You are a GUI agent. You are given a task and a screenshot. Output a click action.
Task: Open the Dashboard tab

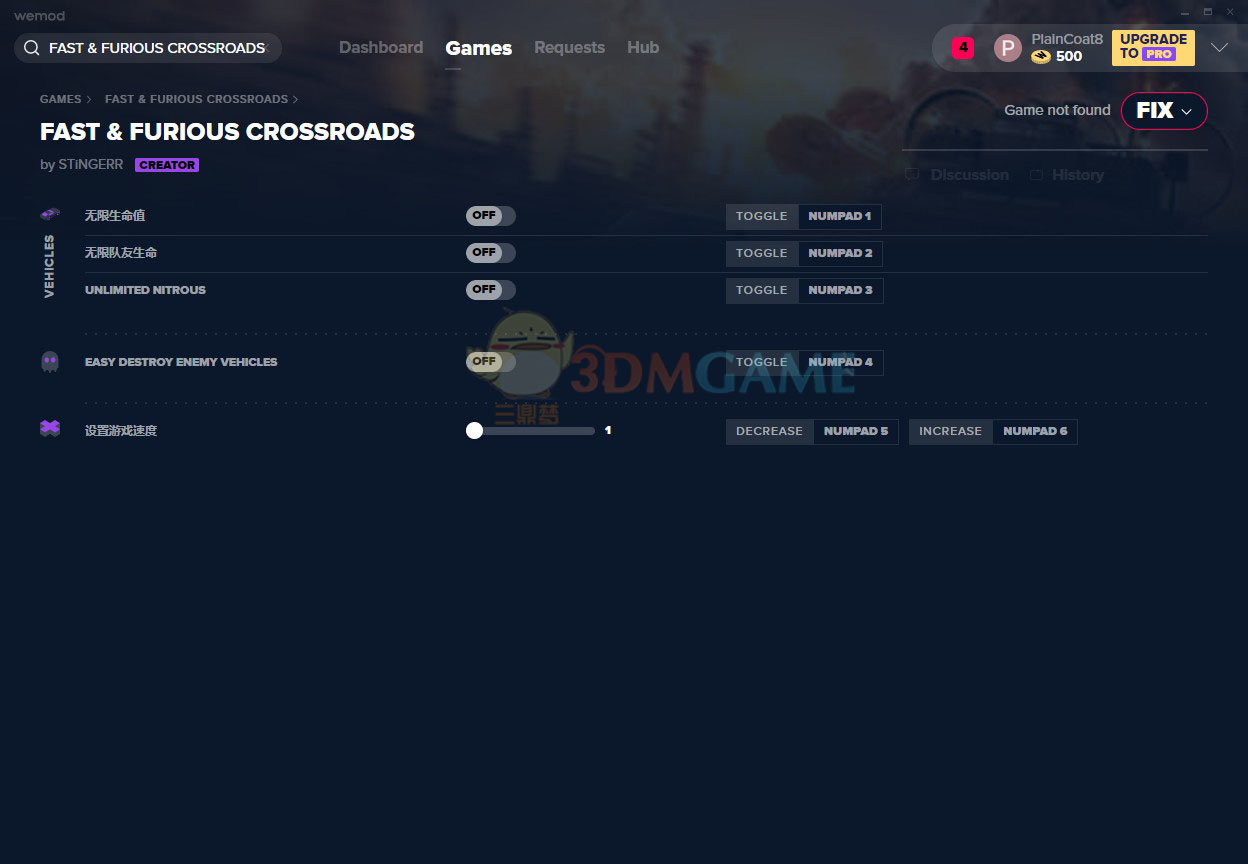tap(380, 48)
